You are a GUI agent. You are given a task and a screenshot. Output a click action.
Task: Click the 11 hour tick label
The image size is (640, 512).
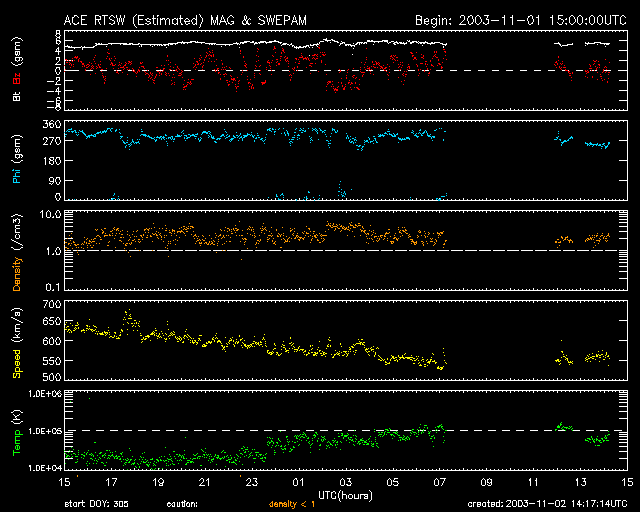[x=532, y=483]
